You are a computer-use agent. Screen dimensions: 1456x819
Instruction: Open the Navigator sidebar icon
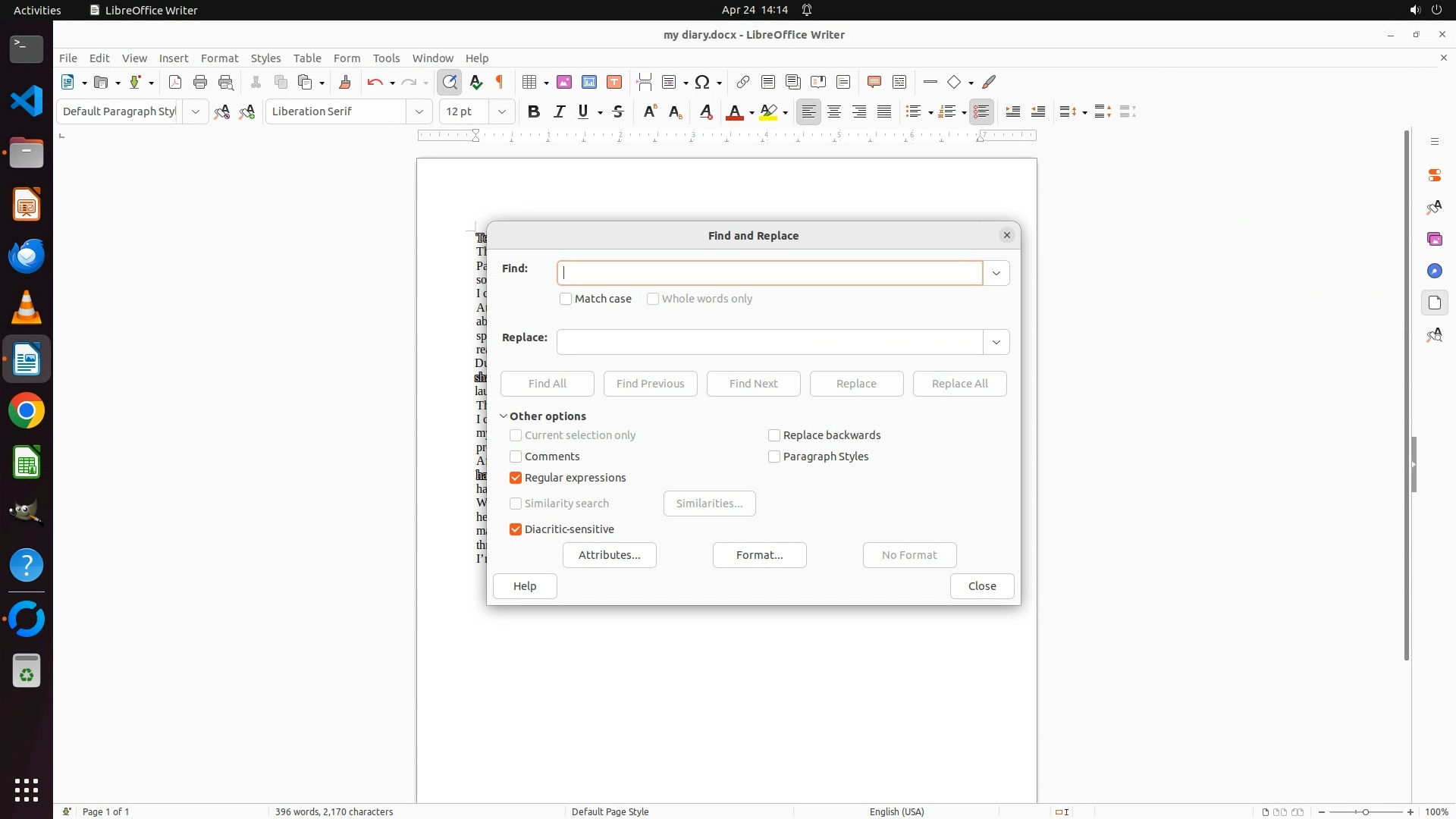point(1434,271)
